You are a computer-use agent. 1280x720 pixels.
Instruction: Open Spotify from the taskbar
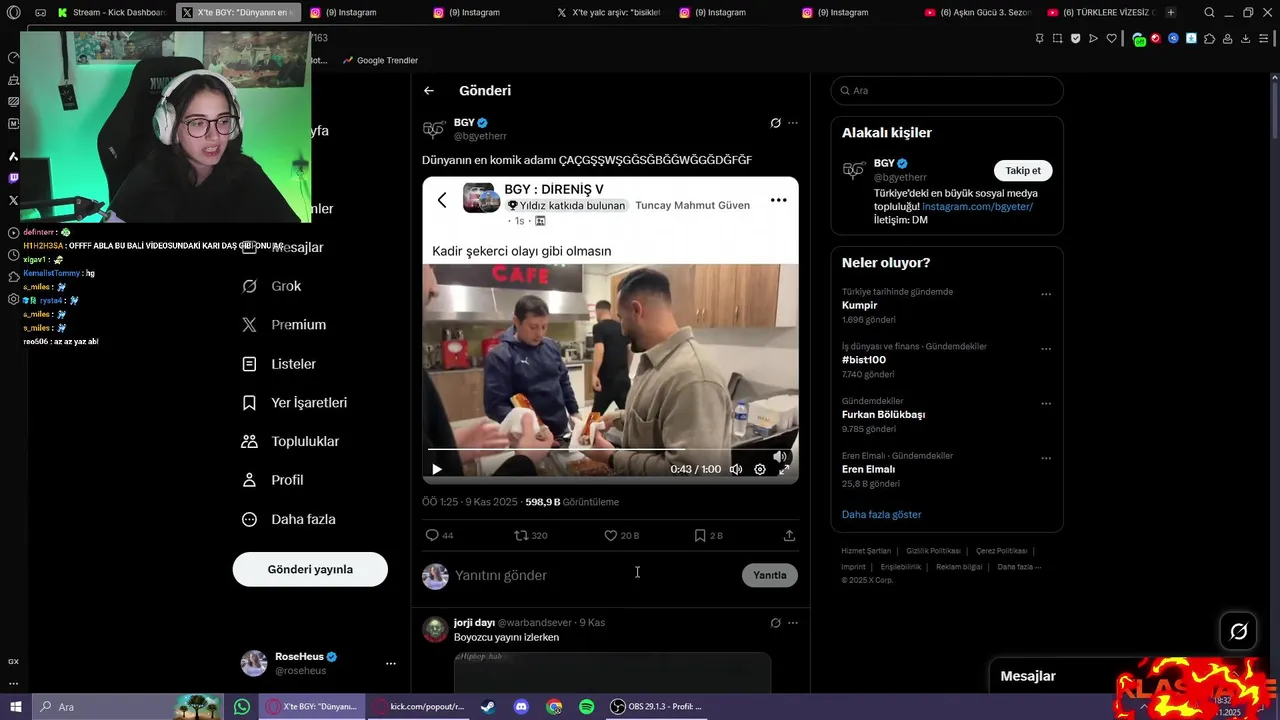587,707
